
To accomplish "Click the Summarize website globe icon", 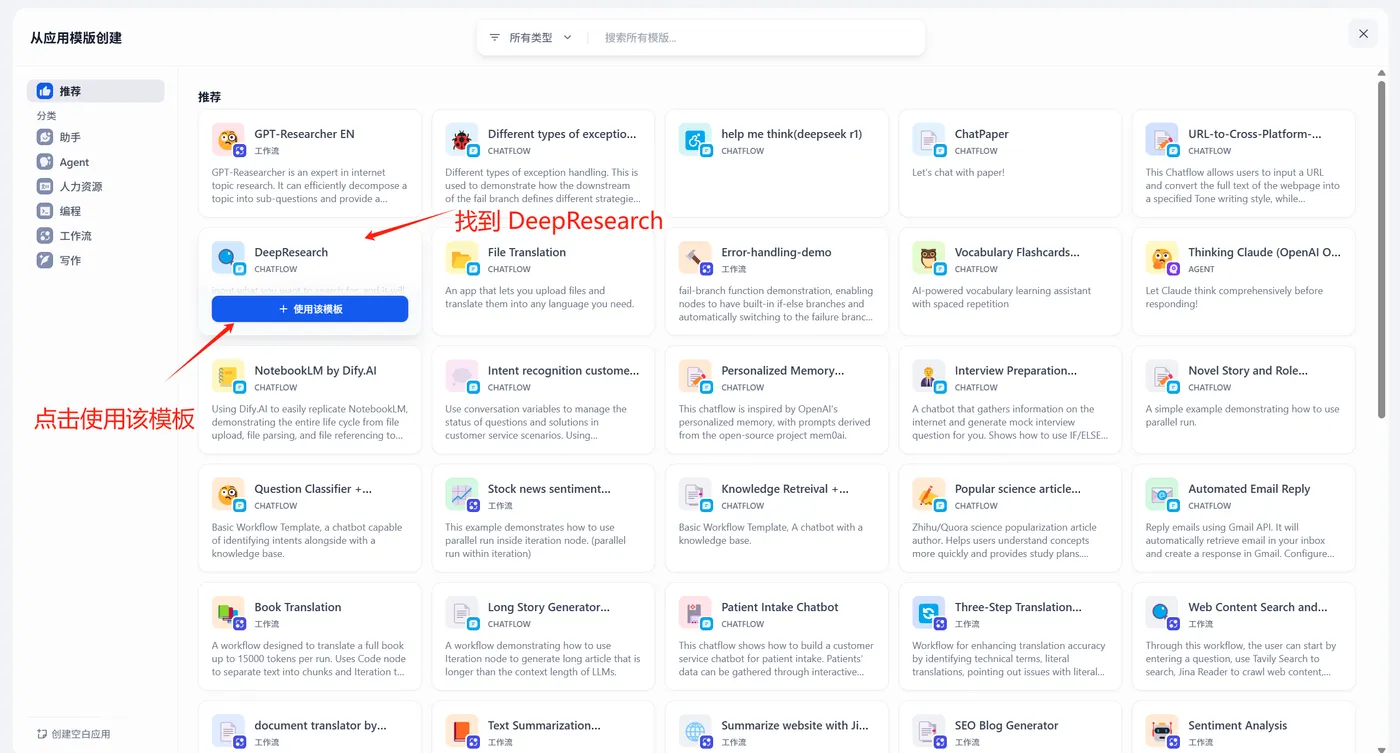I will (695, 730).
